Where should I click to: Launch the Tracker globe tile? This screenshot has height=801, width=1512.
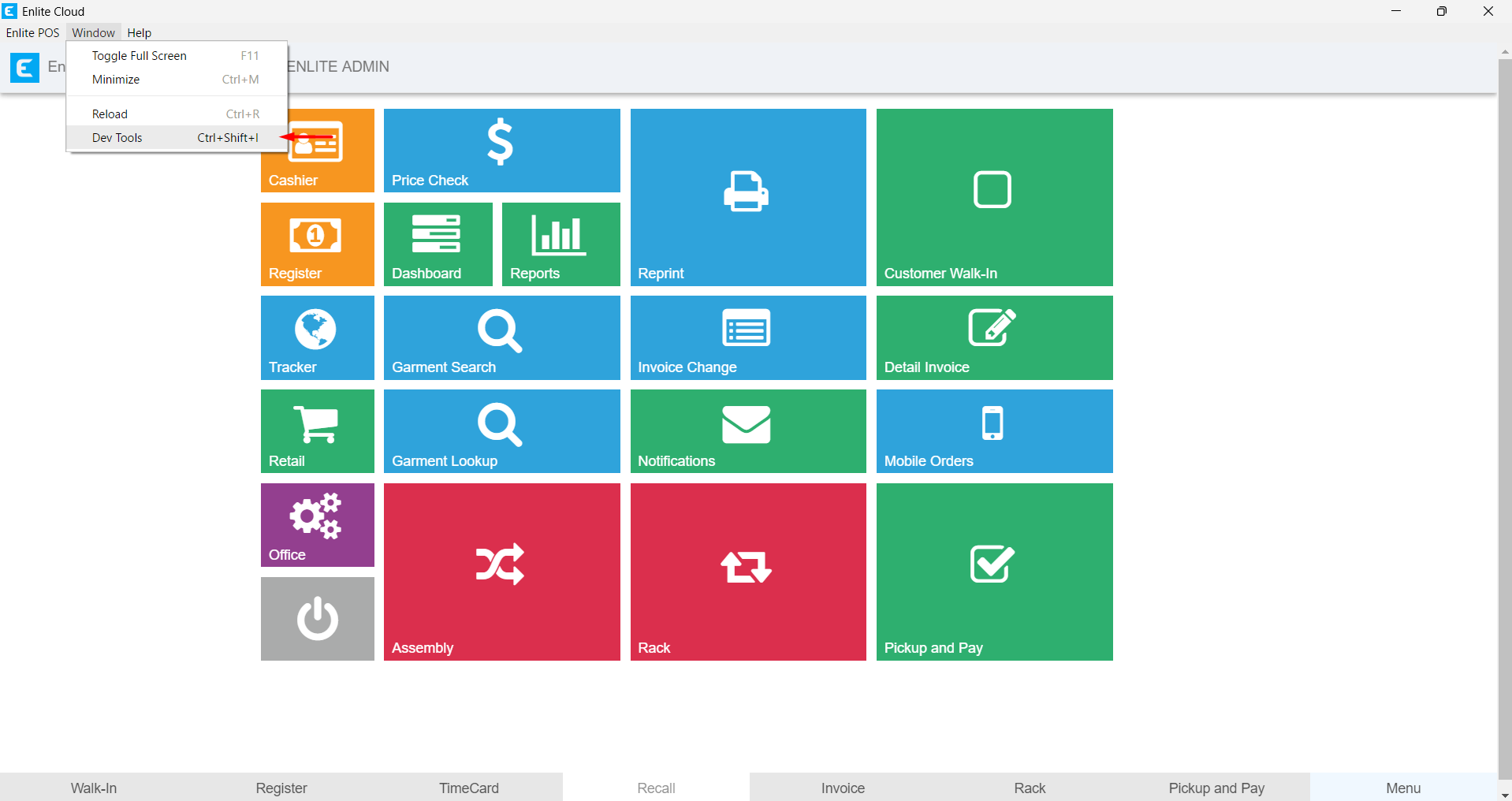coord(317,337)
